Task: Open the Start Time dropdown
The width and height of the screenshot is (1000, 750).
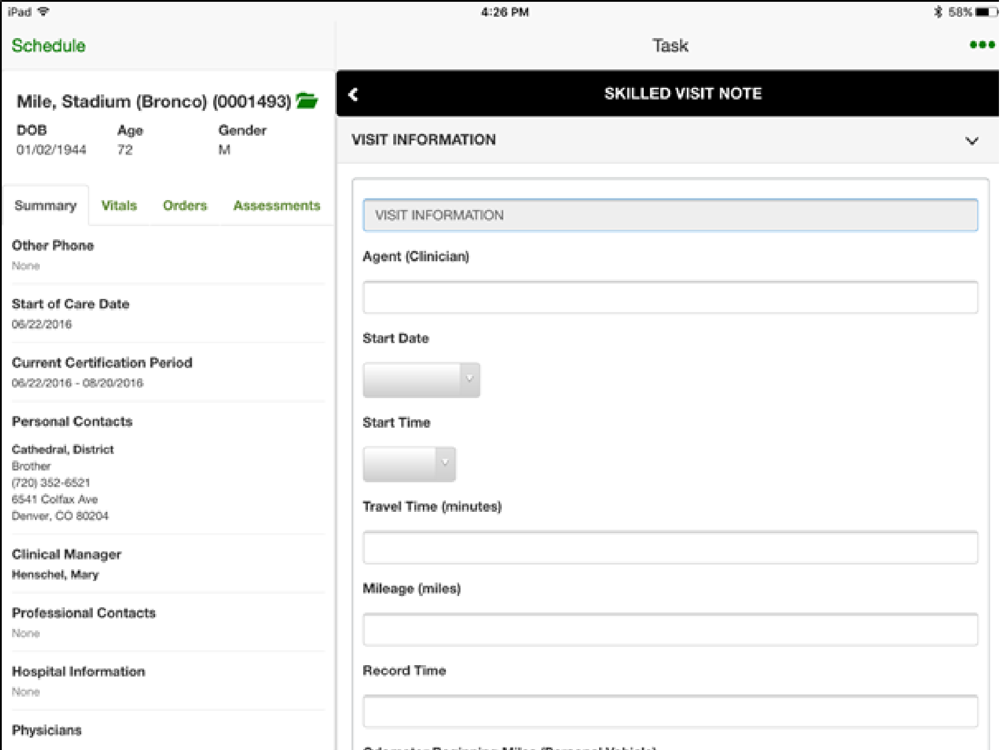Action: point(409,464)
